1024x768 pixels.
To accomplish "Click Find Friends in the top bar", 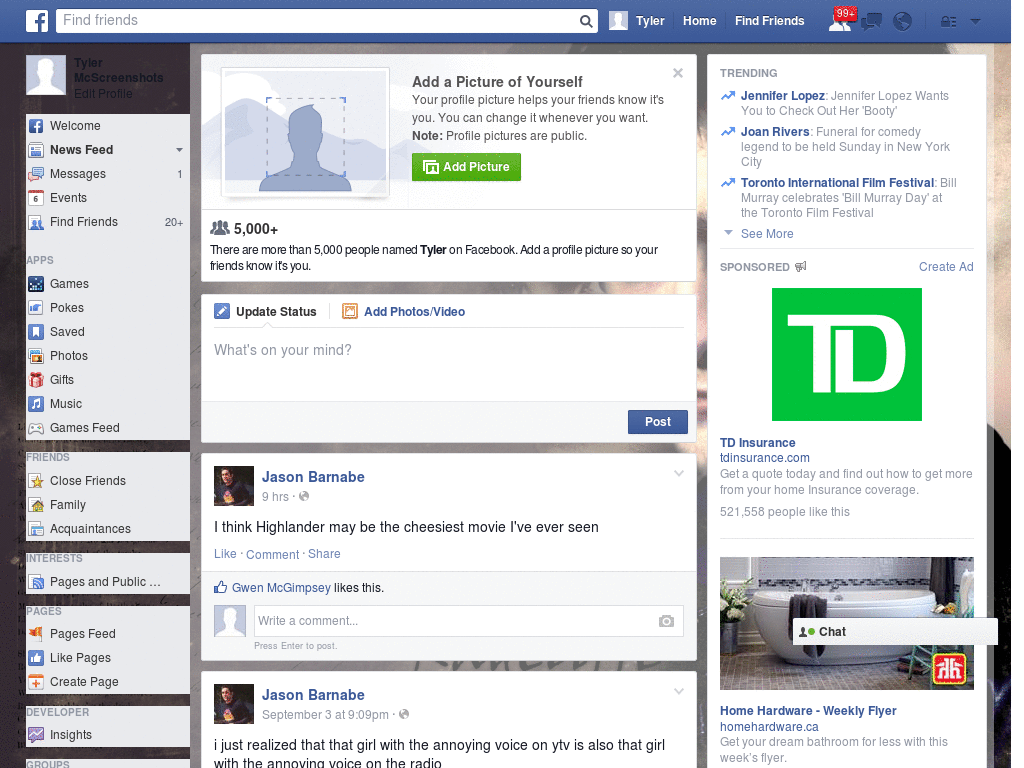I will (769, 21).
